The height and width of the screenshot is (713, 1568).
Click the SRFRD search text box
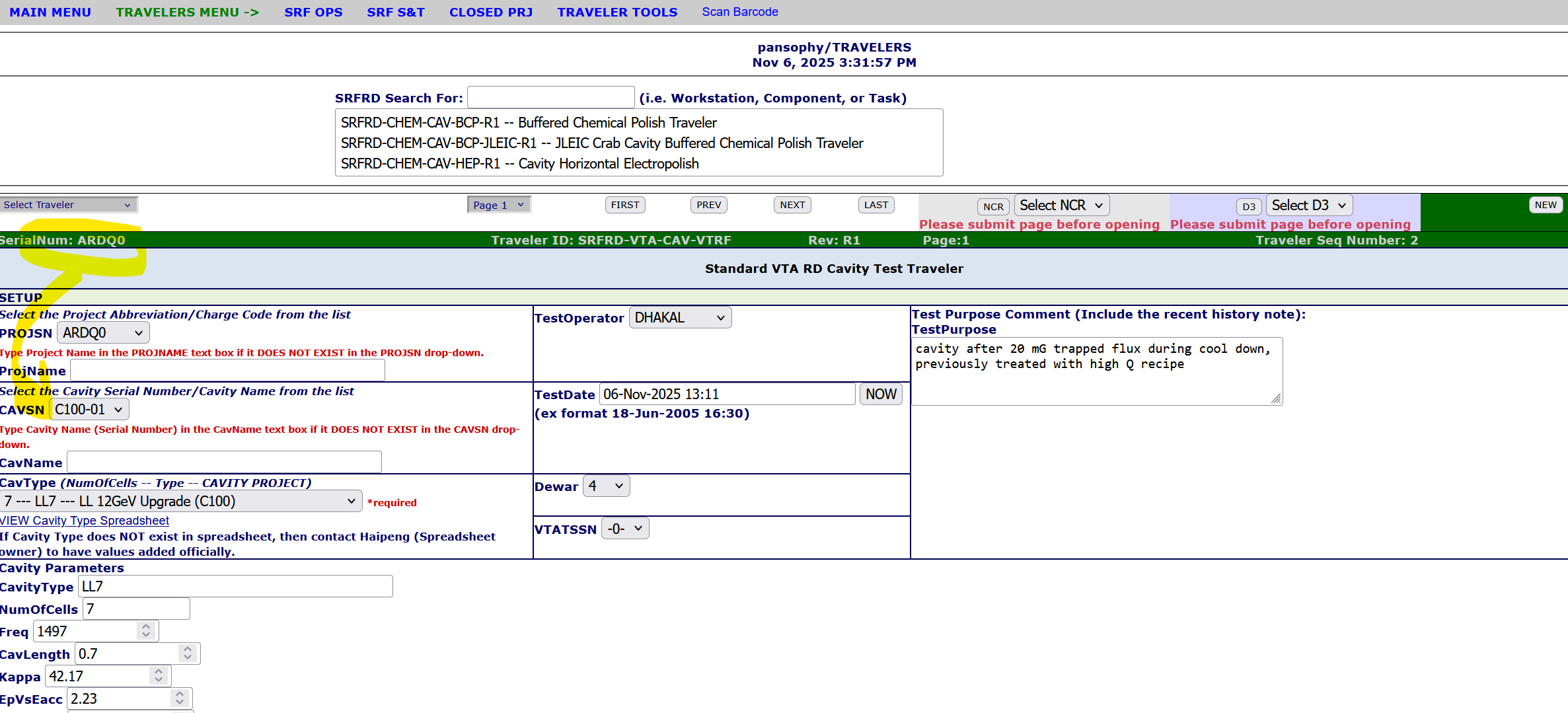click(550, 98)
